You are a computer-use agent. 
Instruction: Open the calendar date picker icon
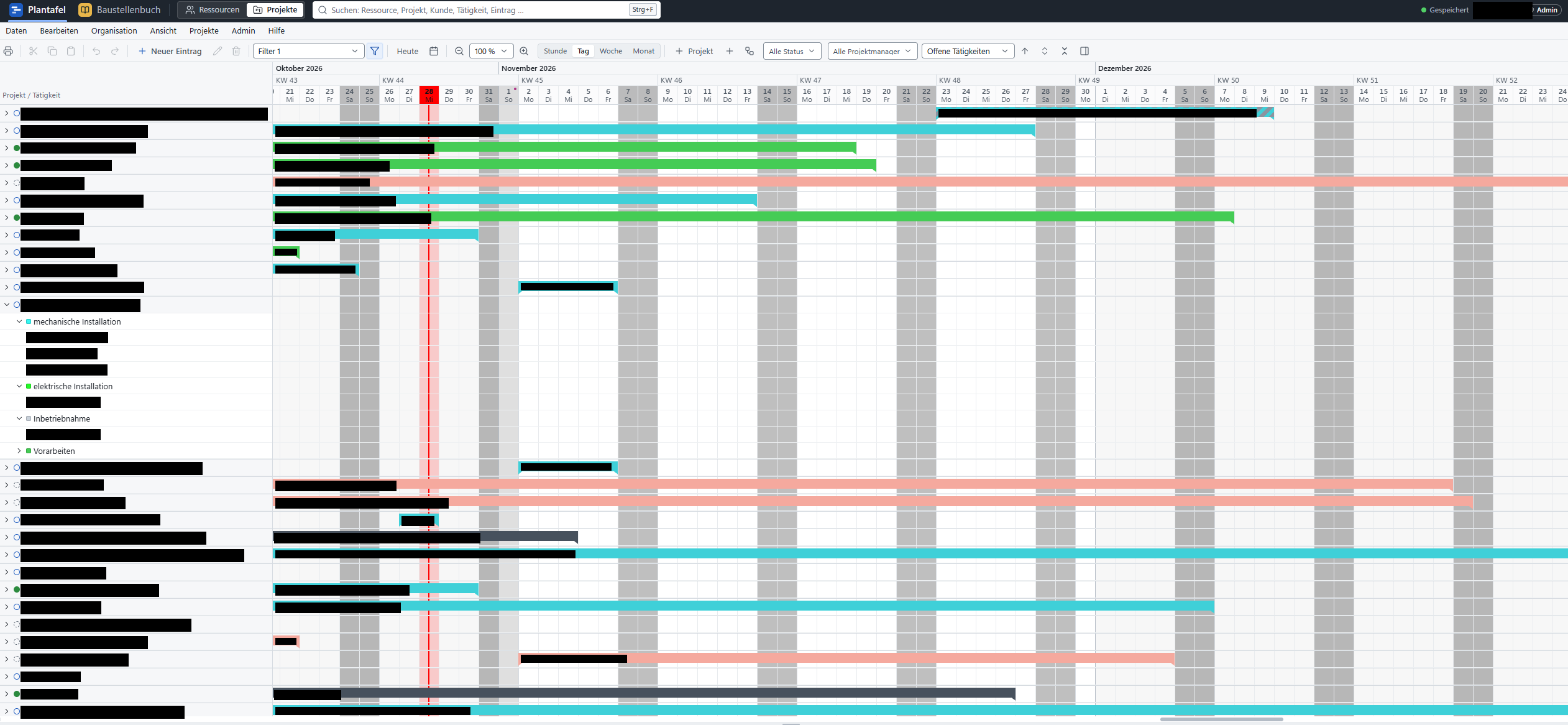click(x=434, y=51)
